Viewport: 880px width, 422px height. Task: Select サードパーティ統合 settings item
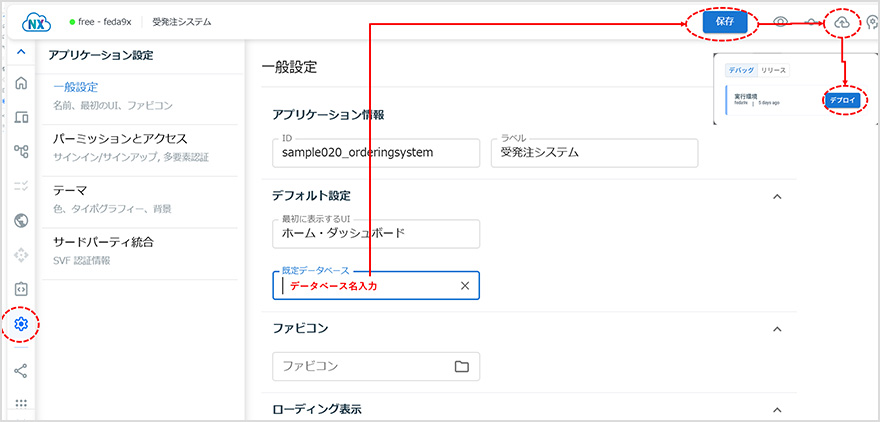[140, 250]
